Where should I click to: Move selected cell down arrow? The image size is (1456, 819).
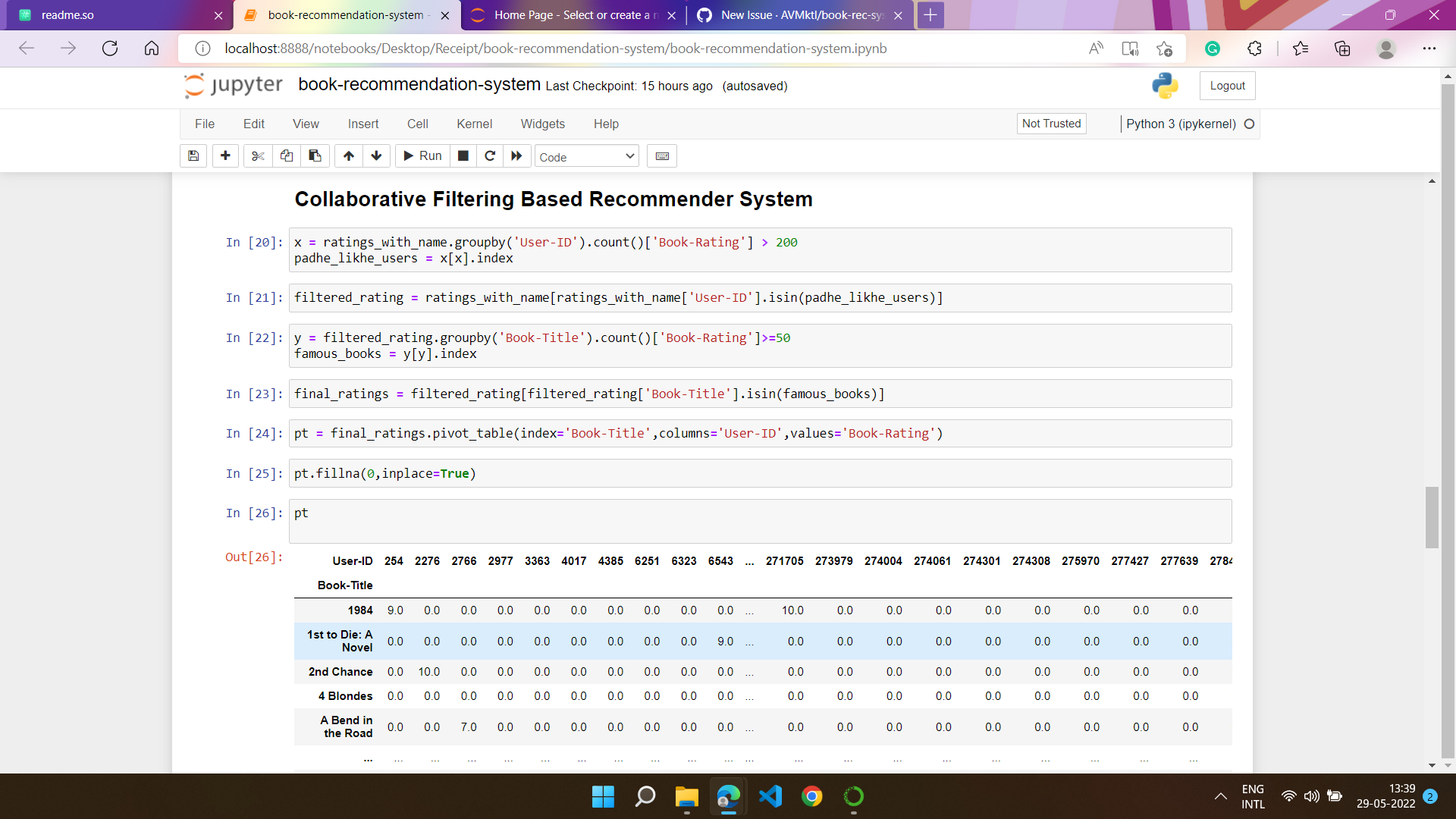point(377,156)
